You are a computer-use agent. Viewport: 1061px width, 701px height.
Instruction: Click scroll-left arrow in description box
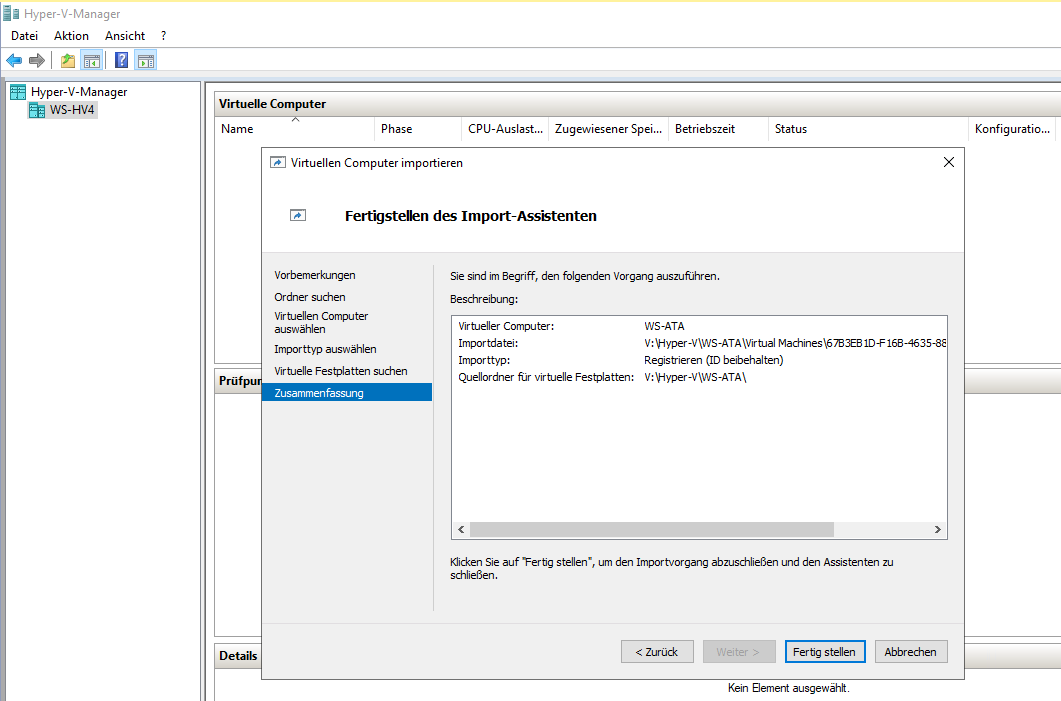point(461,529)
